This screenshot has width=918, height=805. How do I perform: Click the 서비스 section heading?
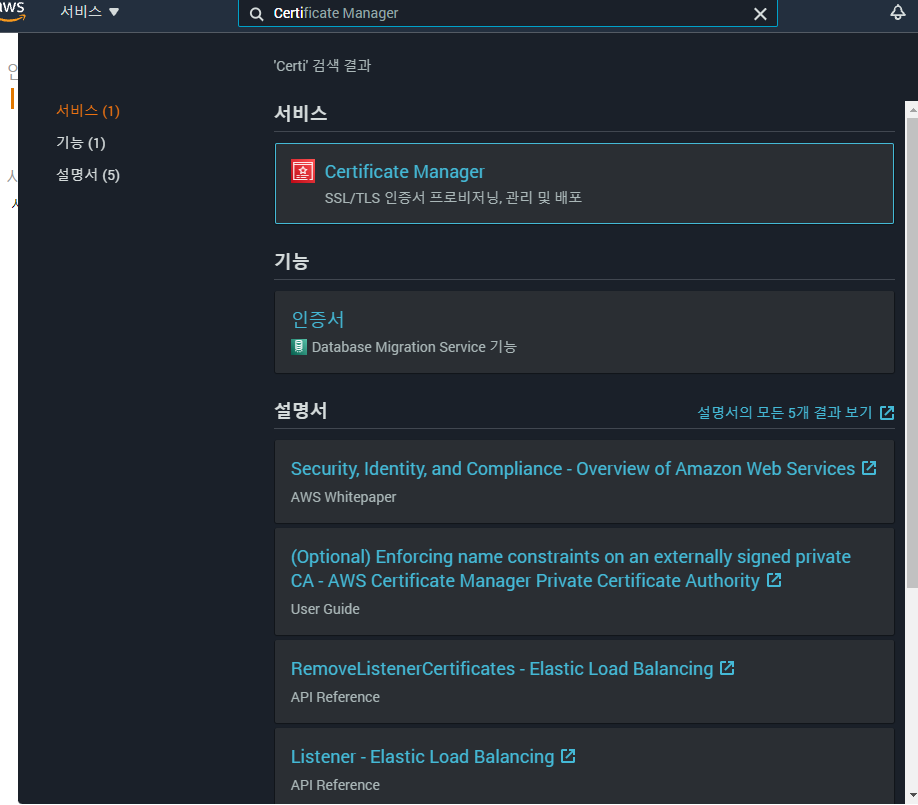[301, 113]
